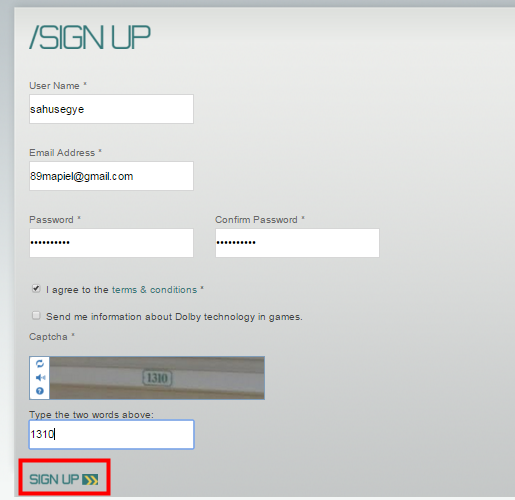Click the 'Captcha *' label text
Screen dimensions: 515x500
point(52,337)
